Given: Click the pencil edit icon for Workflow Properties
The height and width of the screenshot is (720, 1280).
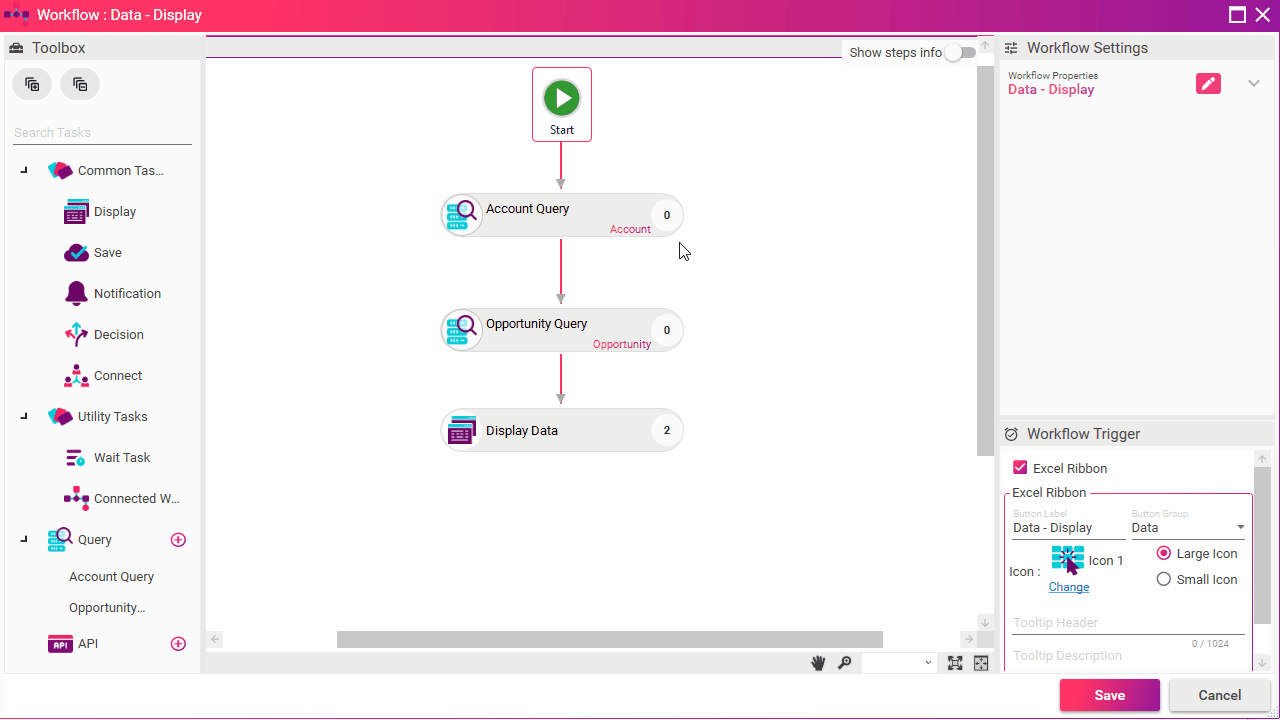Looking at the screenshot, I should pos(1208,84).
